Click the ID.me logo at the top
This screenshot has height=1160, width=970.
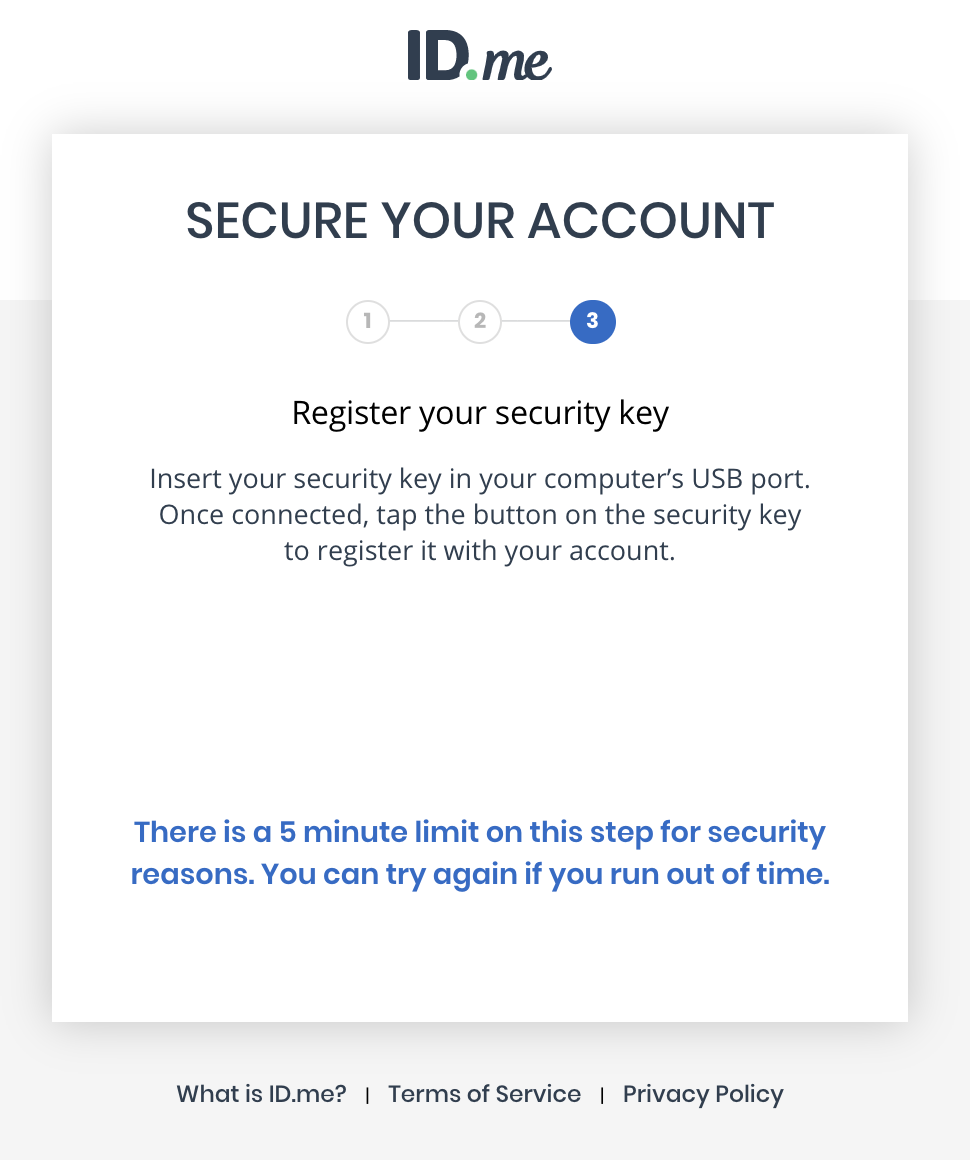pos(479,57)
